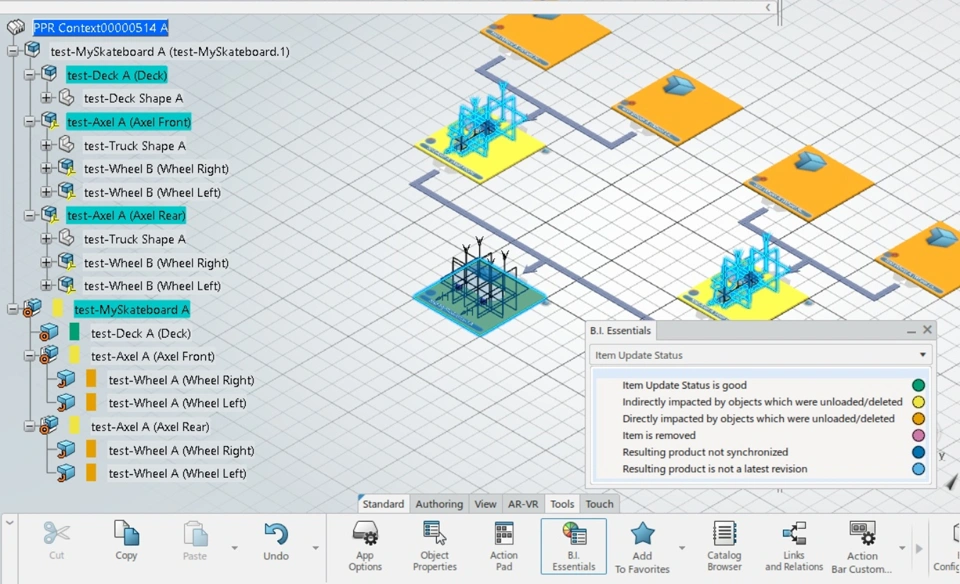Click green swatch for status is good
This screenshot has width=960, height=584.
tap(918, 385)
